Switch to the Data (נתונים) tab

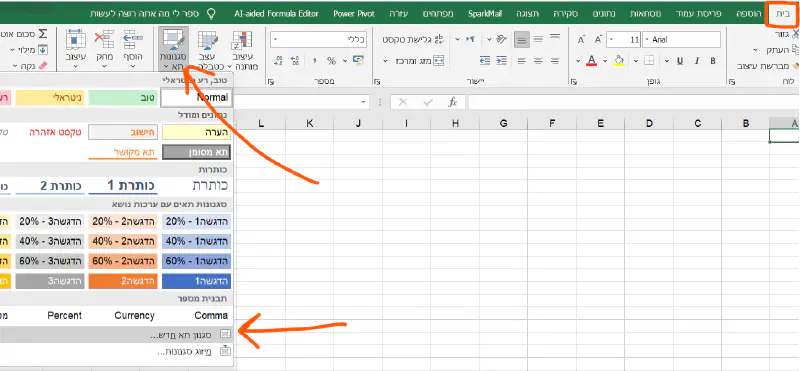coord(604,13)
